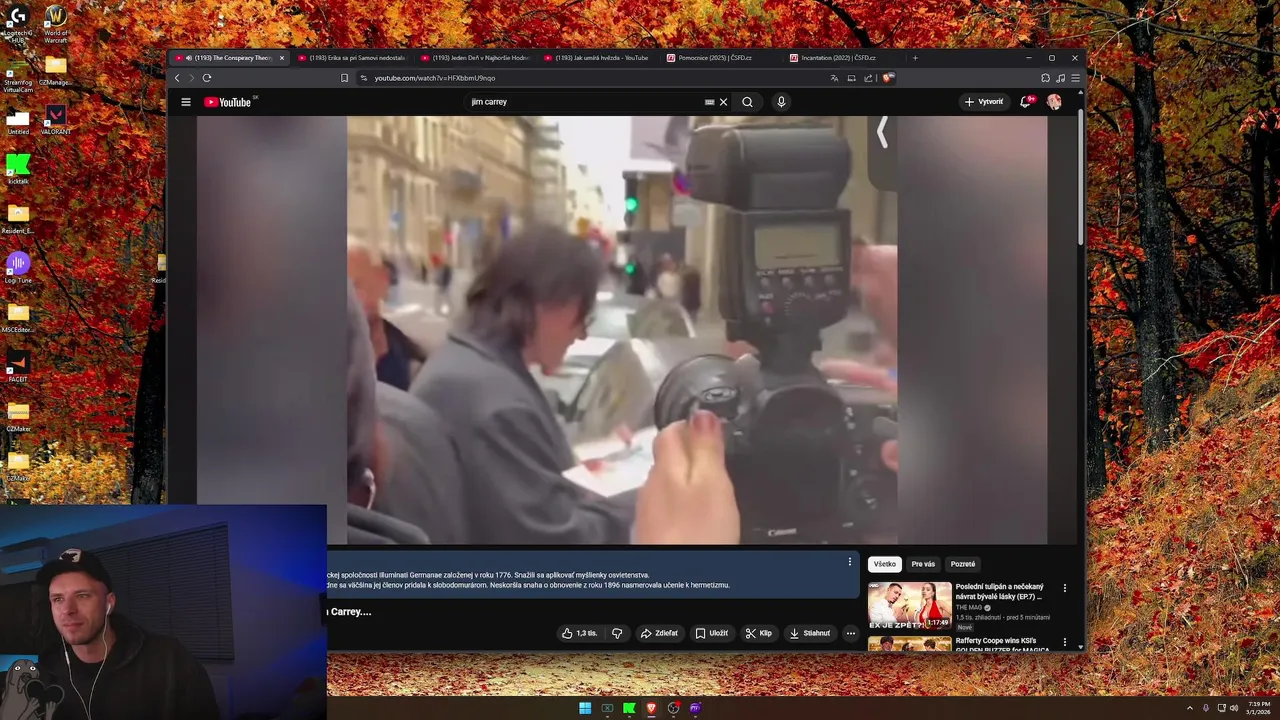The image size is (1280, 720).
Task: Open the kicktalk desktop icon
Action: (x=18, y=170)
